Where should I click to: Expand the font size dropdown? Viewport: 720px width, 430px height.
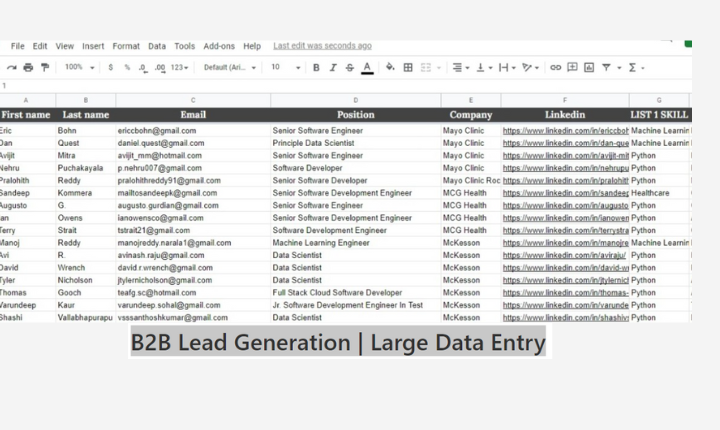pyautogui.click(x=282, y=67)
